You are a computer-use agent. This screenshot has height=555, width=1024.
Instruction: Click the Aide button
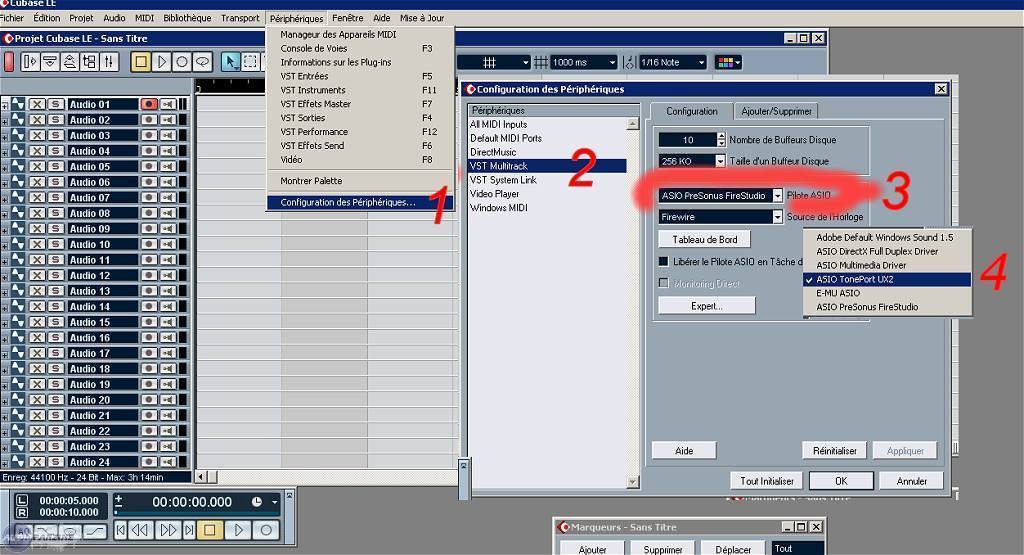pos(684,451)
